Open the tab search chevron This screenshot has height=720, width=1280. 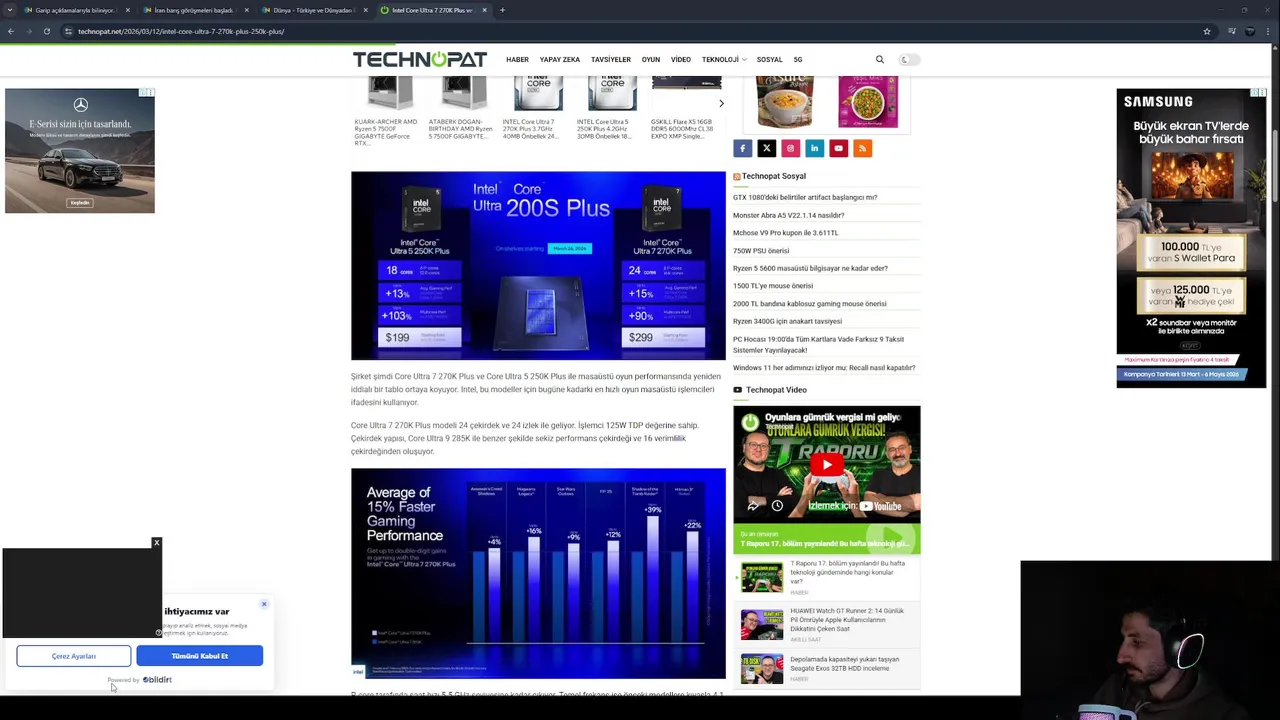coord(10,10)
